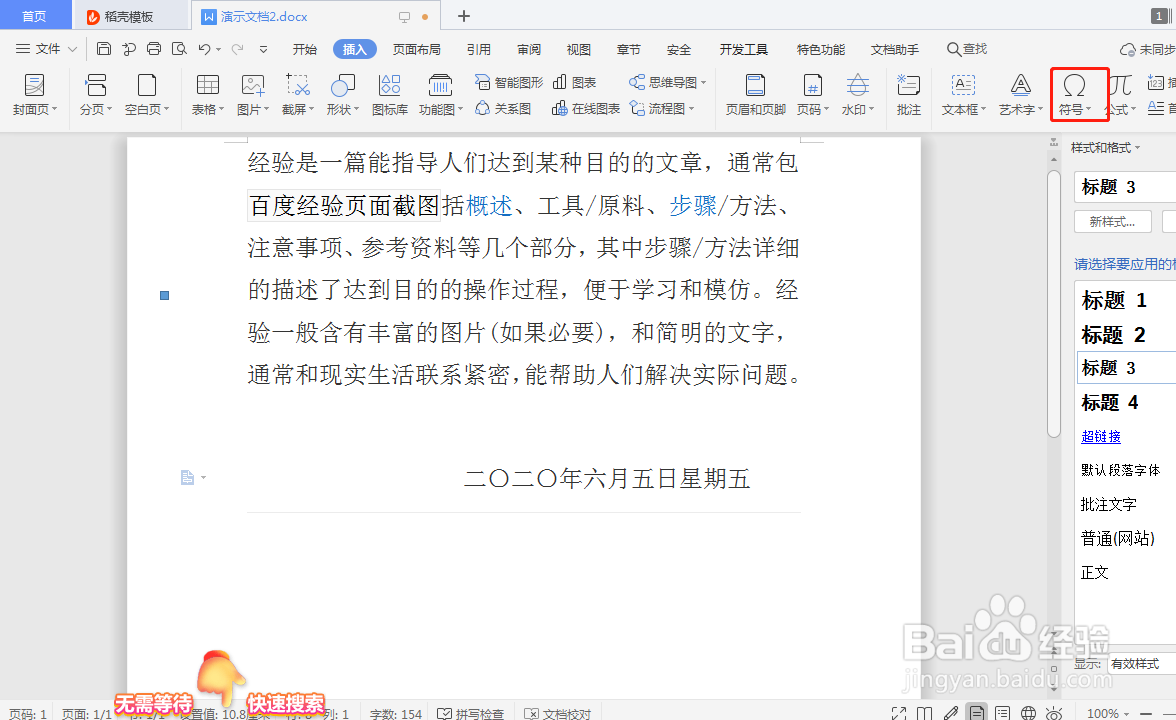Apply the 标题 1 heading style

click(x=1113, y=299)
